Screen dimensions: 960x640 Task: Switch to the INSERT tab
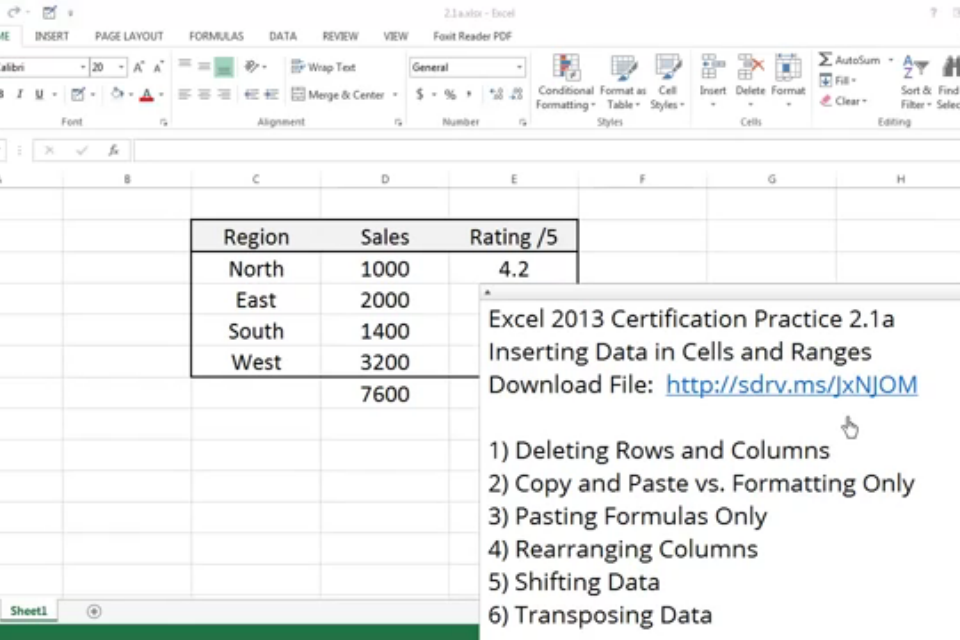[x=52, y=36]
